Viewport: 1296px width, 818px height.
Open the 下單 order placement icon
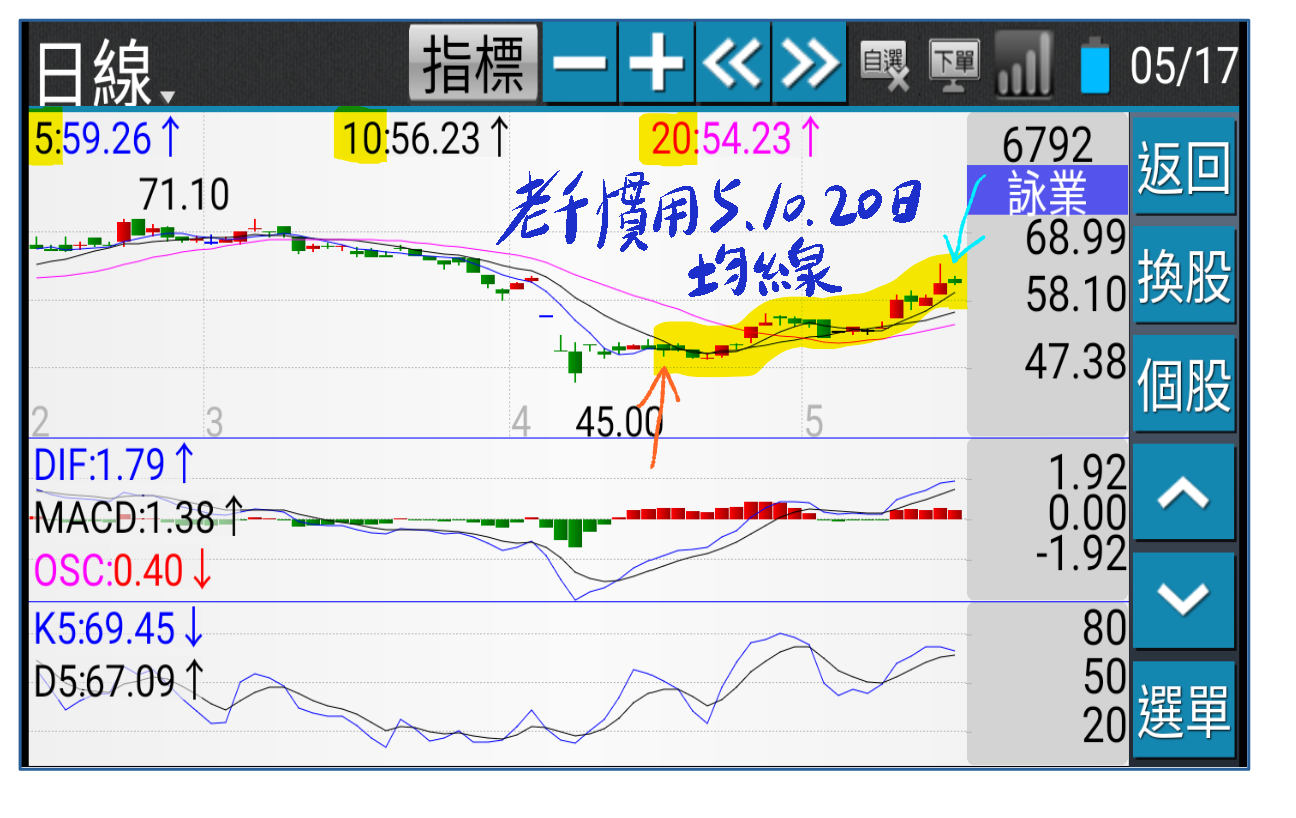pos(954,66)
